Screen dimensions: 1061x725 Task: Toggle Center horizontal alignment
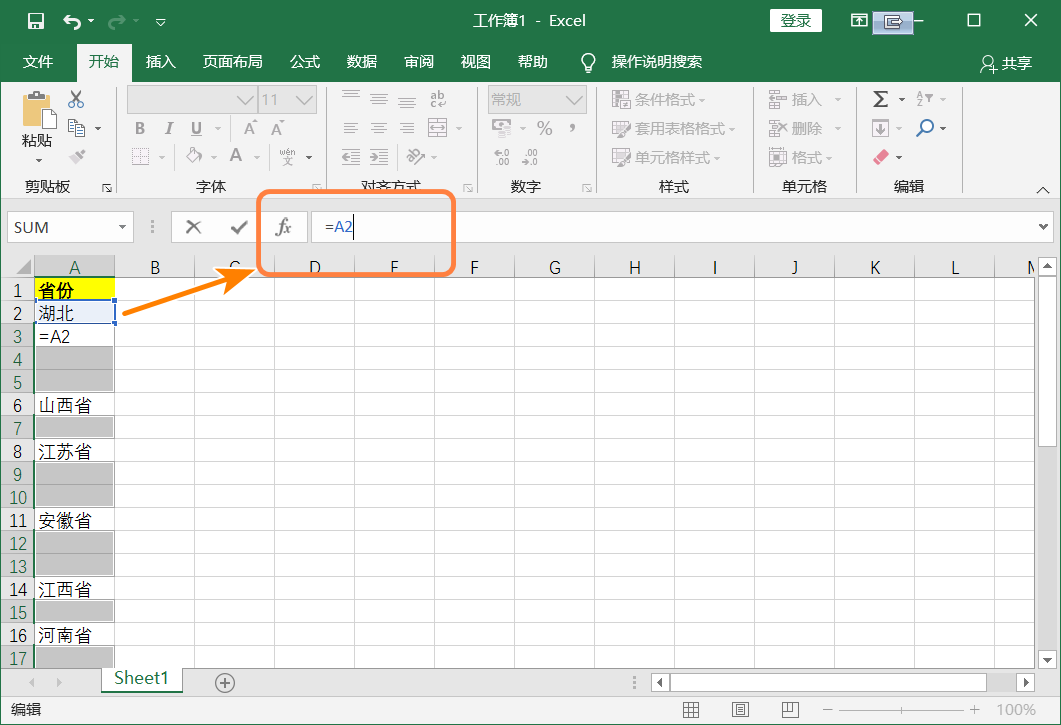379,128
